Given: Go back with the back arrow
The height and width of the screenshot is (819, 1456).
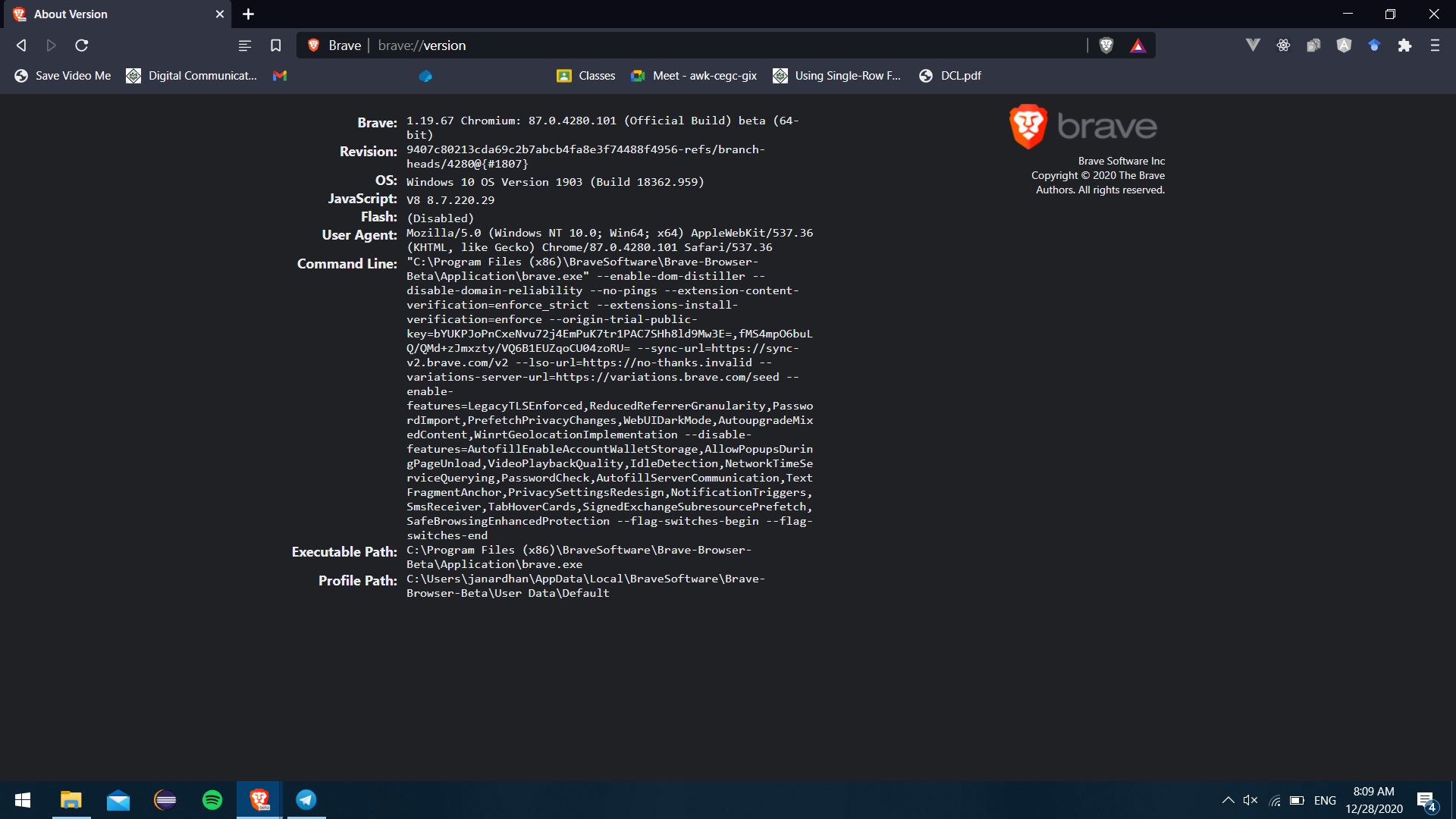Looking at the screenshot, I should 21,45.
